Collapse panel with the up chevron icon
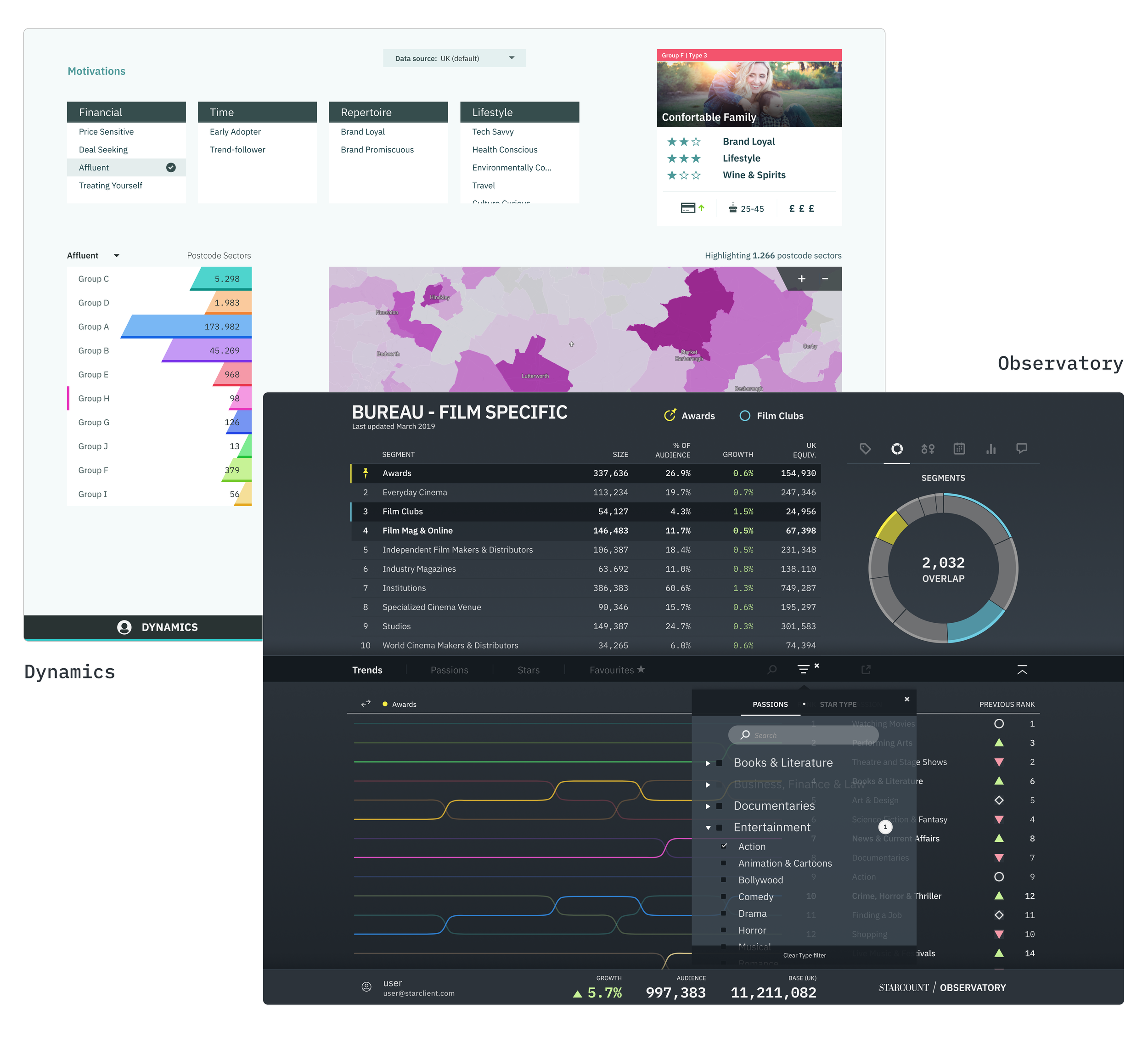The height and width of the screenshot is (1043, 1148). coord(1022,670)
